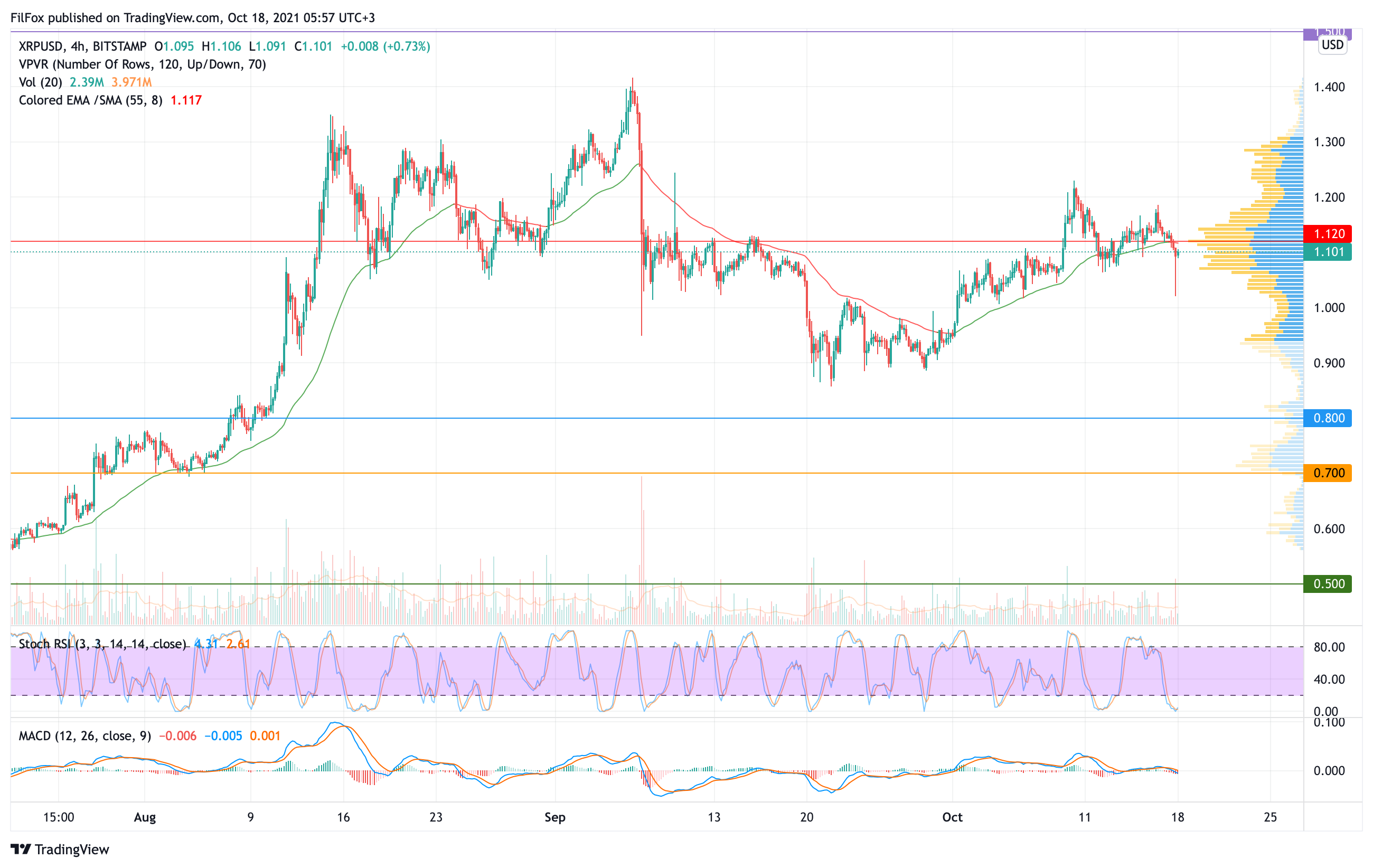
Task: Click the FilFox published on TradingView.com header
Action: 192,17
